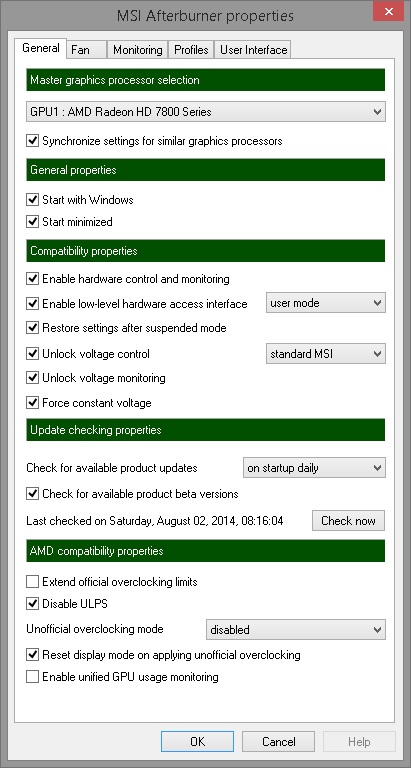Viewport: 411px width, 768px height.
Task: Switch to the Fan tab
Action: pos(86,49)
